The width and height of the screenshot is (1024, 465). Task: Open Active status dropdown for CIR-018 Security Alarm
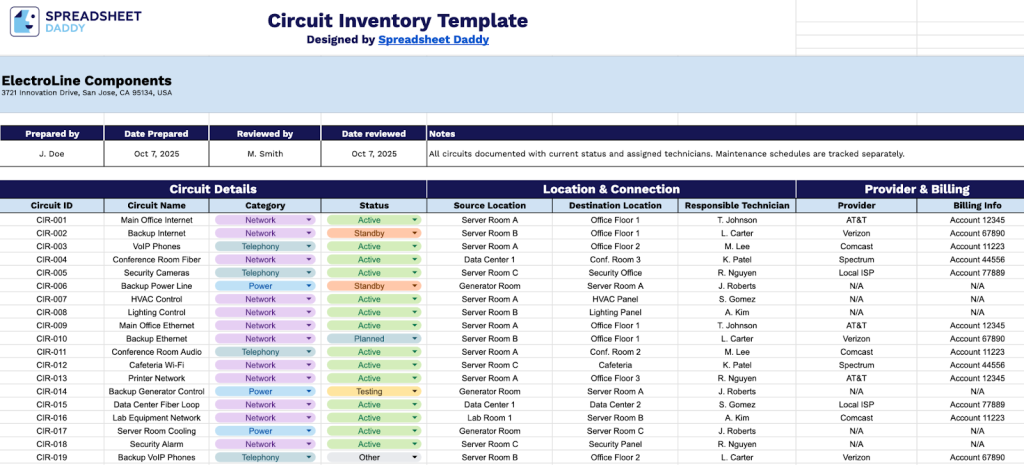point(416,444)
